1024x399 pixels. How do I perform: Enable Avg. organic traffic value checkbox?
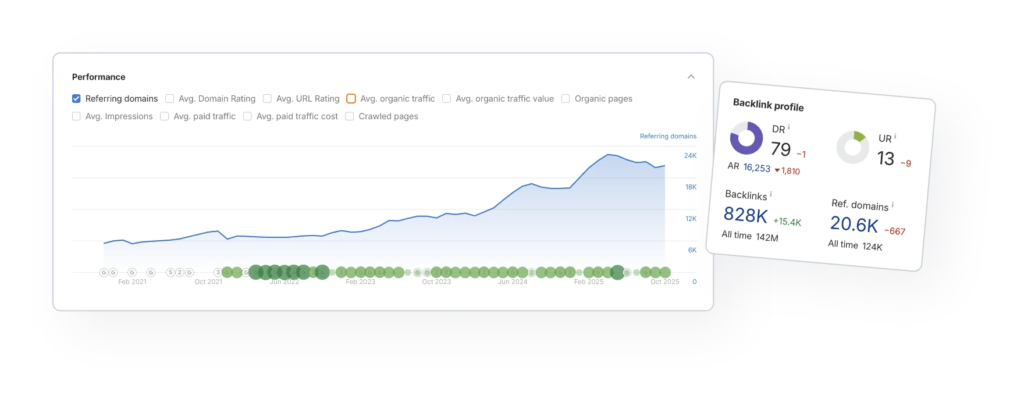[447, 99]
